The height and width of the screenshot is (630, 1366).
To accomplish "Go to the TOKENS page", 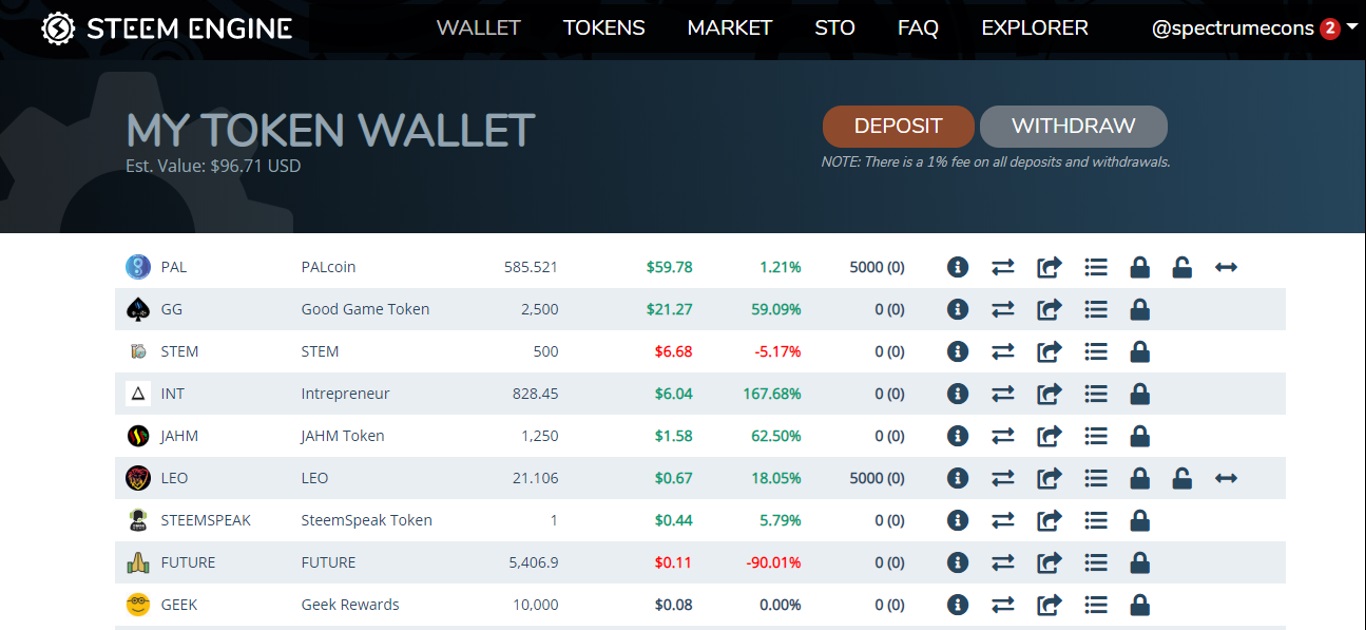I will point(604,28).
